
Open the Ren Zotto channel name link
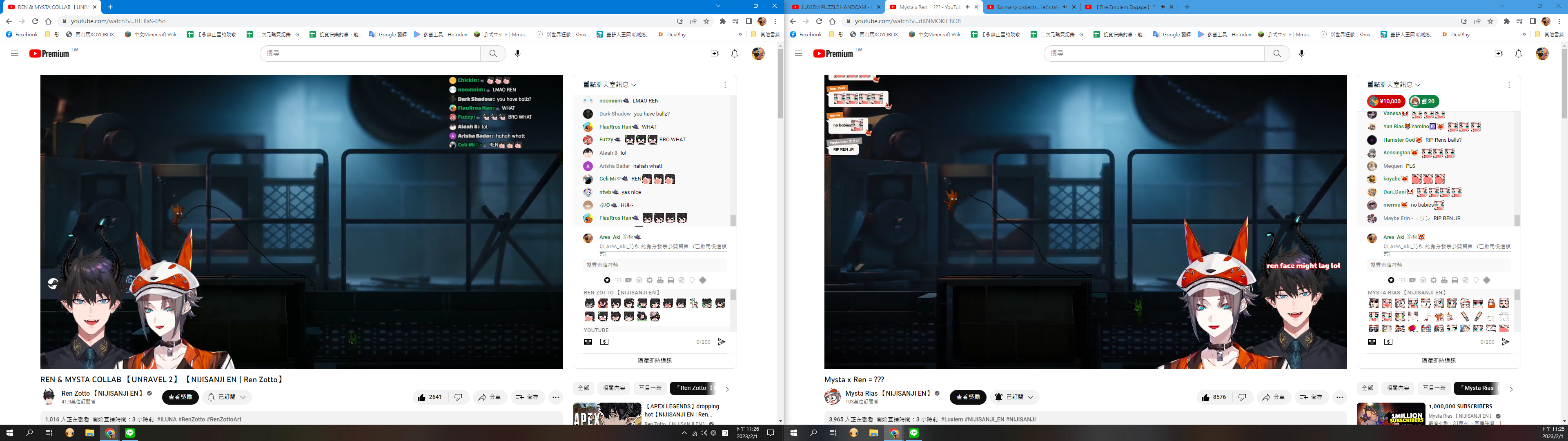[102, 394]
